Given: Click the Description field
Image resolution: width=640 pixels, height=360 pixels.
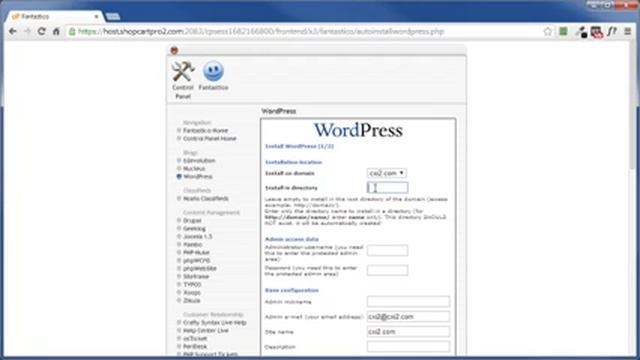Looking at the screenshot, I should click(x=408, y=347).
